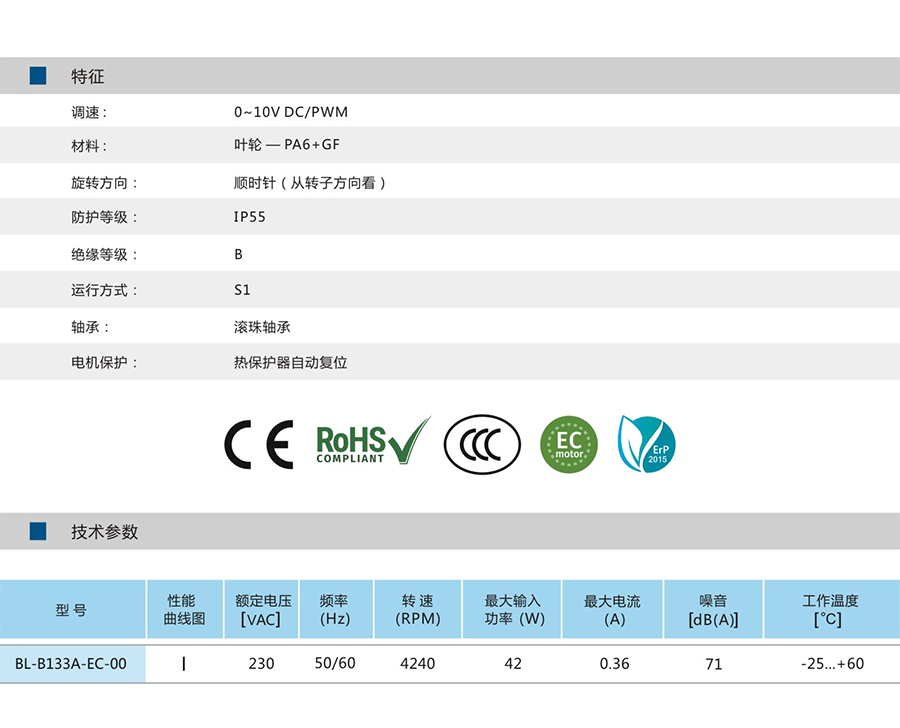Click the CE certification mark
Viewport: 900px width, 728px height.
click(258, 445)
